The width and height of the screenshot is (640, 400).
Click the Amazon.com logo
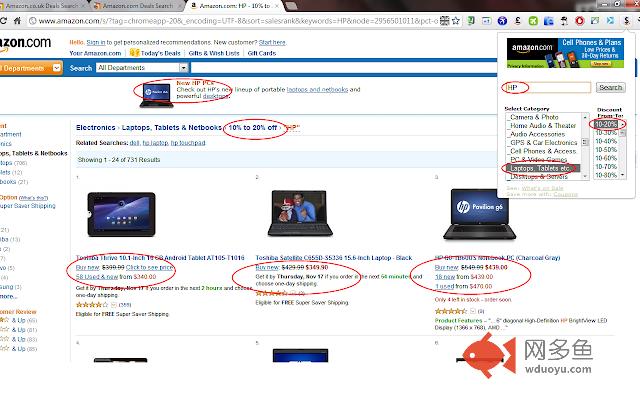25,44
